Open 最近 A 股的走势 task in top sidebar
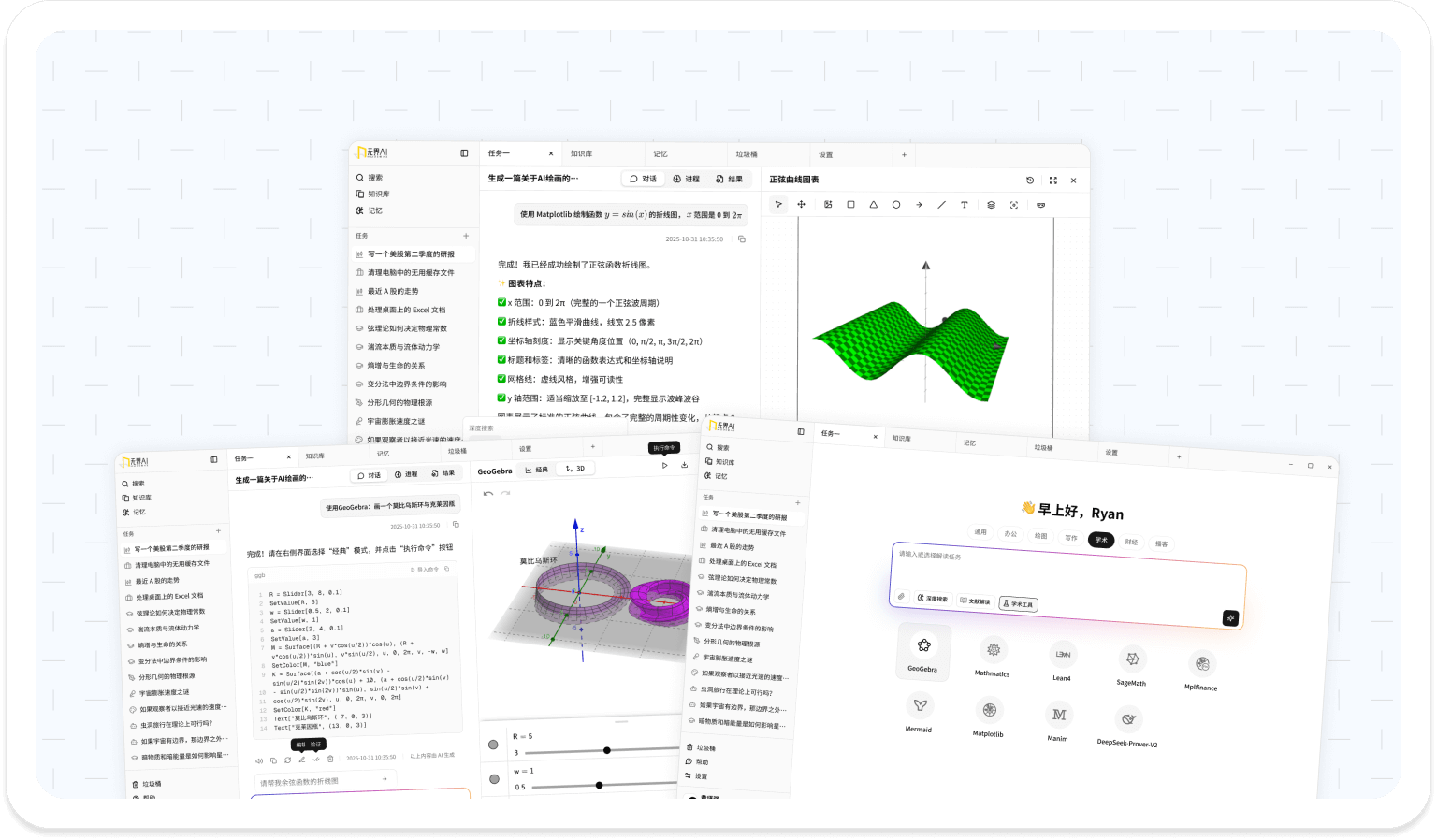This screenshot has width=1437, height=840. pyautogui.click(x=393, y=291)
